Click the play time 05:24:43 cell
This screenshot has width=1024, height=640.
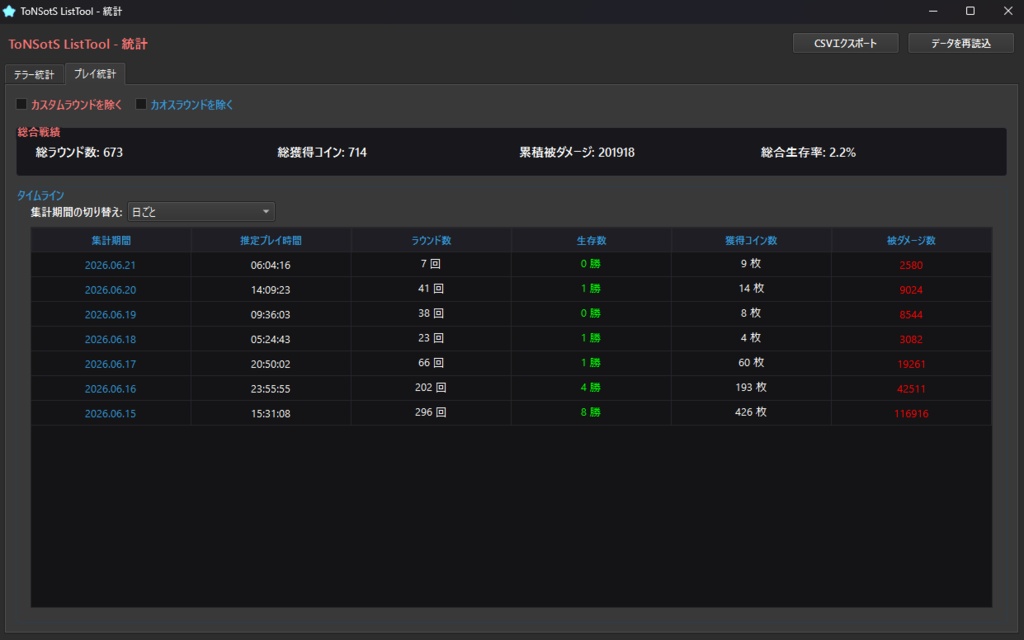pos(270,340)
